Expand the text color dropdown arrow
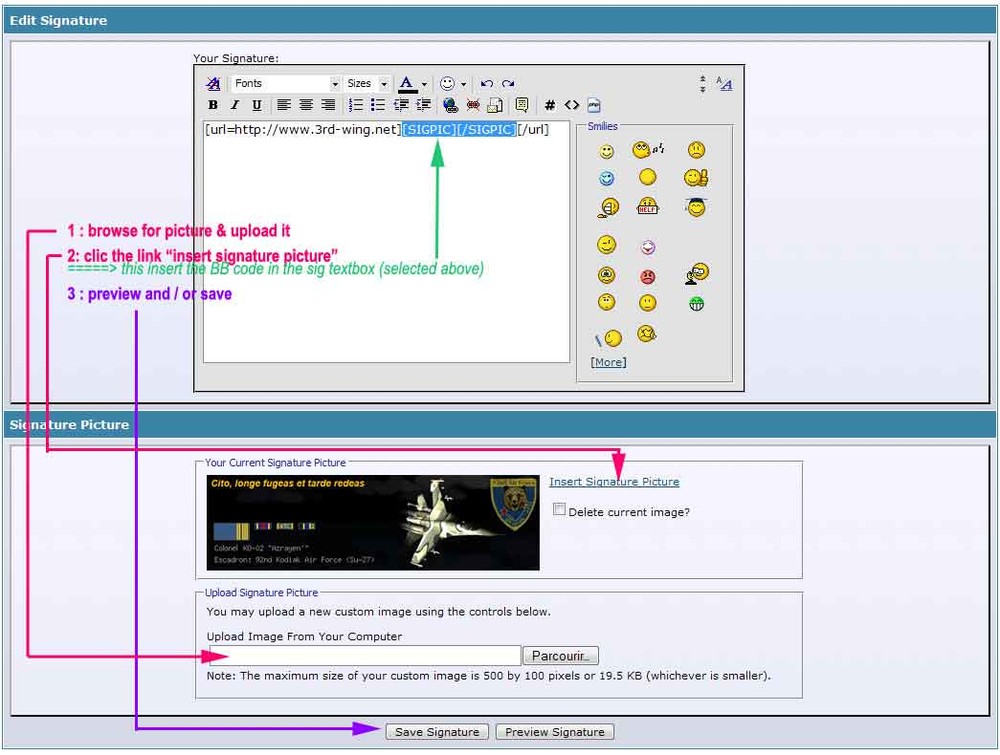This screenshot has height=755, width=1000. pyautogui.click(x=424, y=84)
